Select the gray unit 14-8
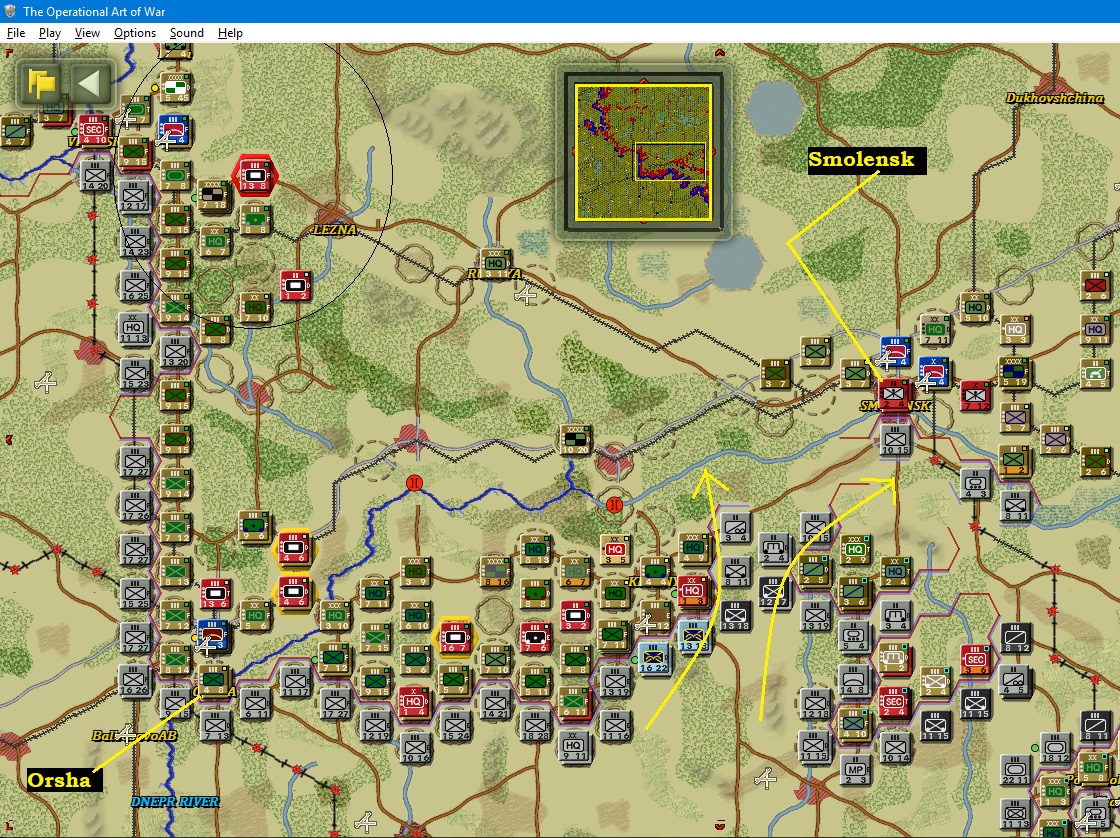 (855, 680)
